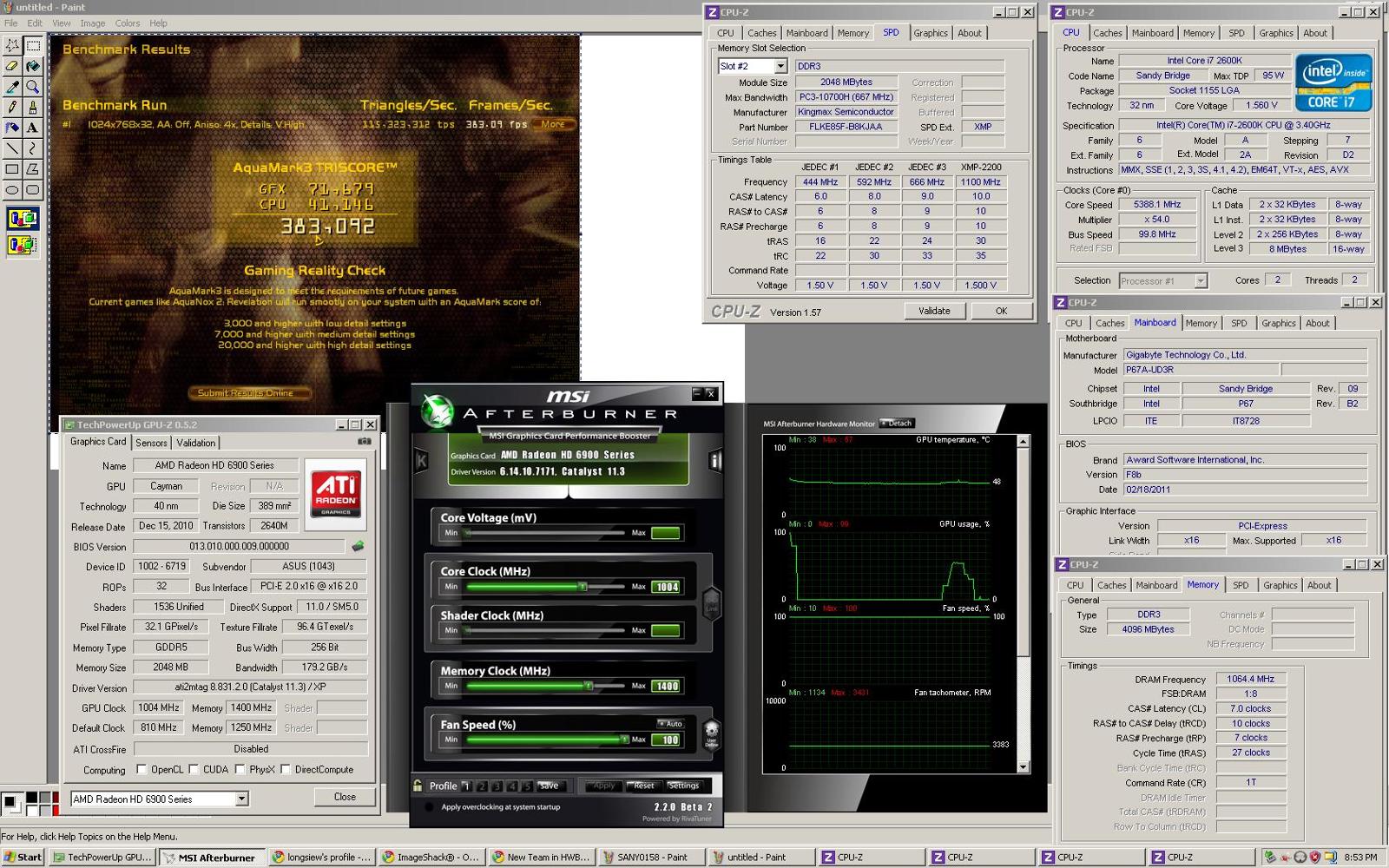Open the Graphics tab in the SPD CPU-Z window
Viewport: 1389px width, 868px height.
(931, 33)
